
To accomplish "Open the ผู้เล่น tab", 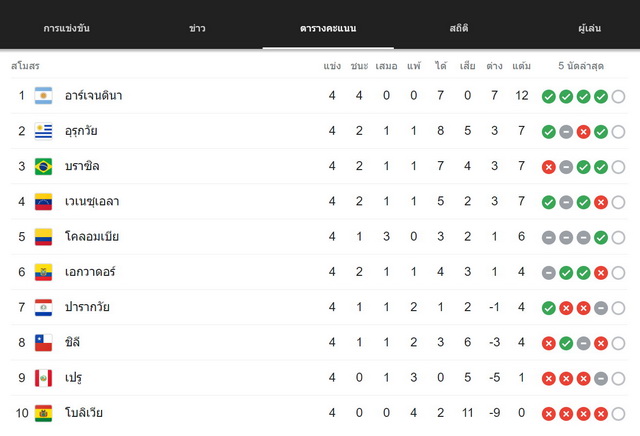I will click(589, 28).
